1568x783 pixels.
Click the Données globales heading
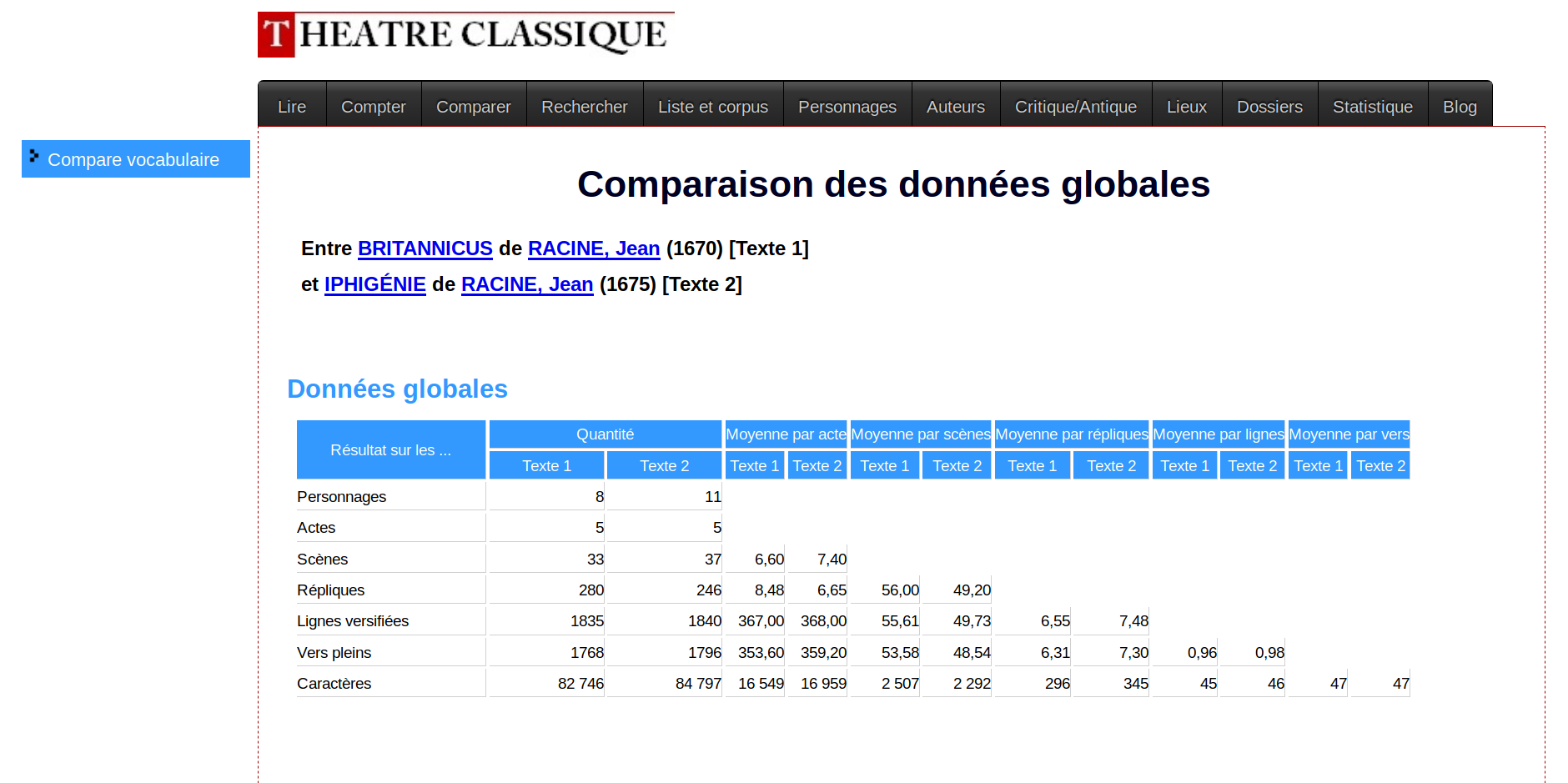click(x=397, y=389)
